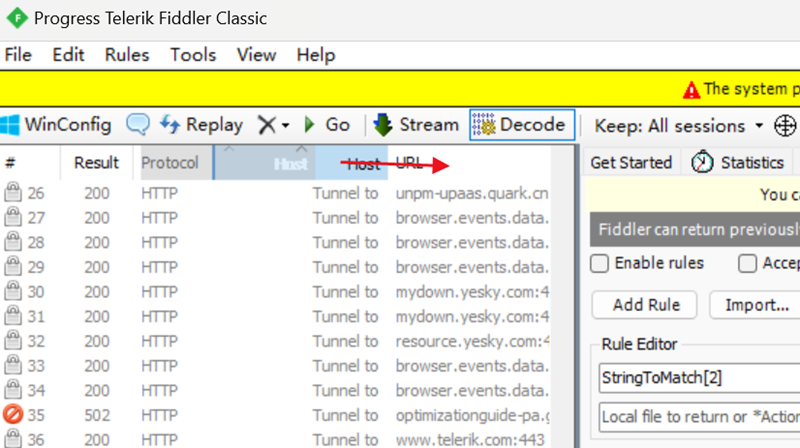Toggle the checkbox next to Accep
Screen dimensions: 800x448
click(747, 264)
